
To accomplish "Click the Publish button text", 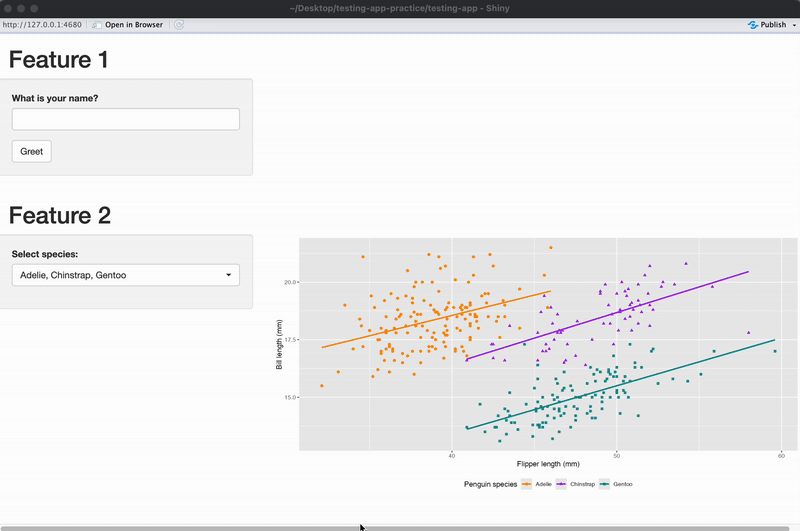I will [773, 24].
